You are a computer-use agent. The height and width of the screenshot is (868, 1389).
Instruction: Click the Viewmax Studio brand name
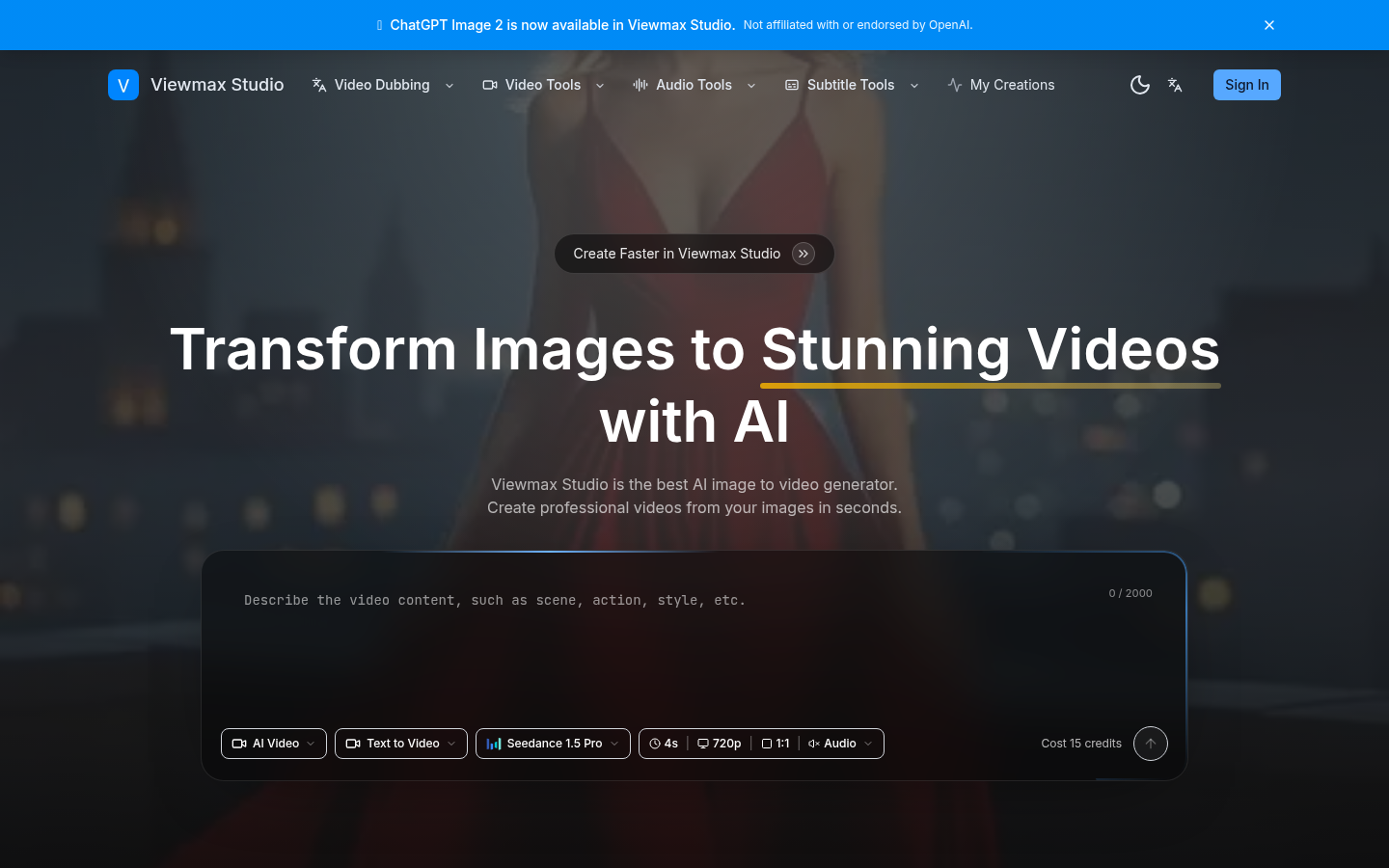click(217, 85)
